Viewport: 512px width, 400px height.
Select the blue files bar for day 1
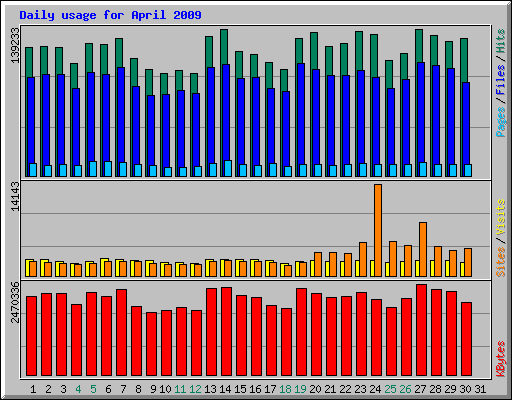tap(31, 120)
